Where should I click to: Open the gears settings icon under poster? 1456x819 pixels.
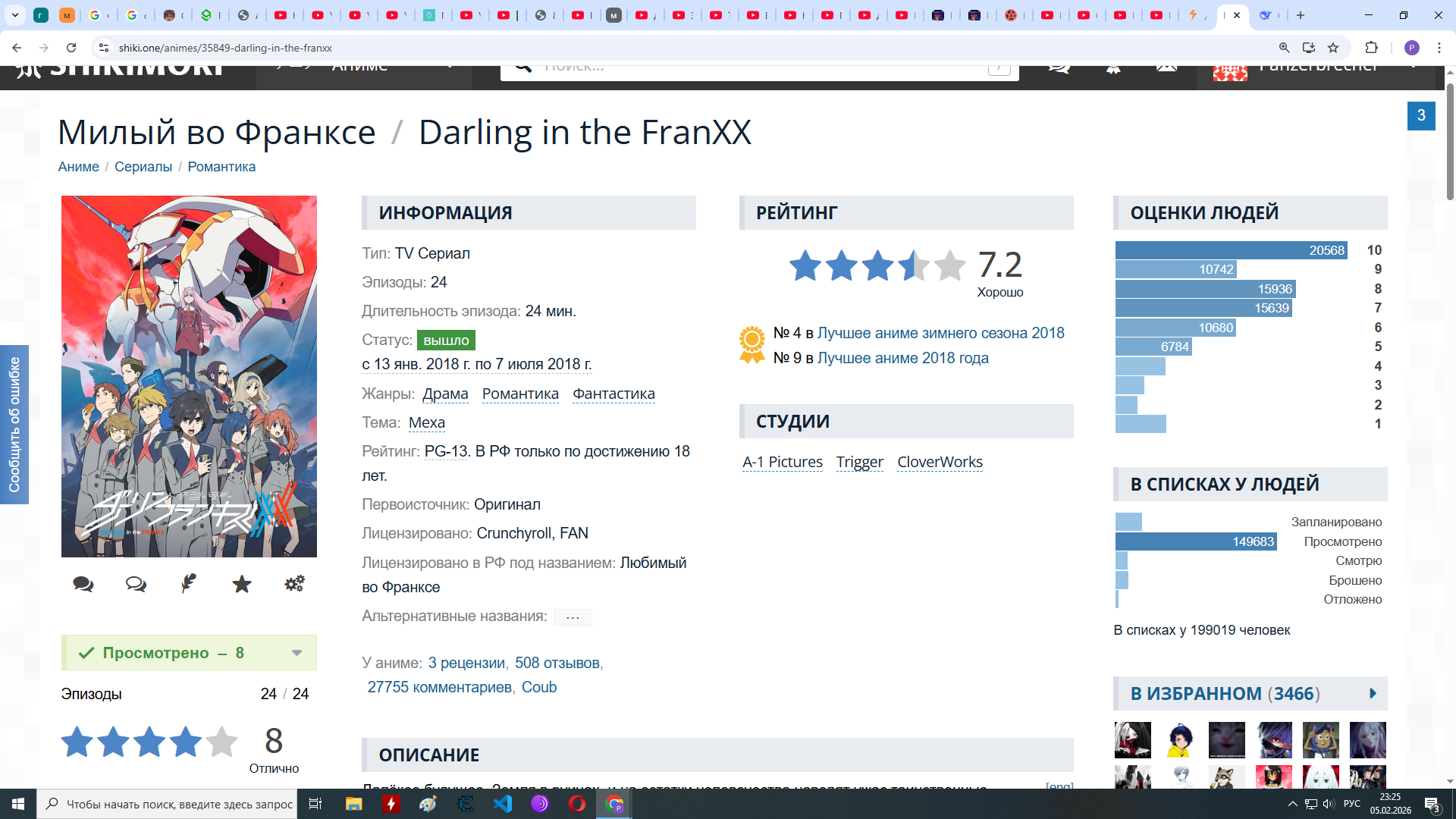[x=294, y=583]
